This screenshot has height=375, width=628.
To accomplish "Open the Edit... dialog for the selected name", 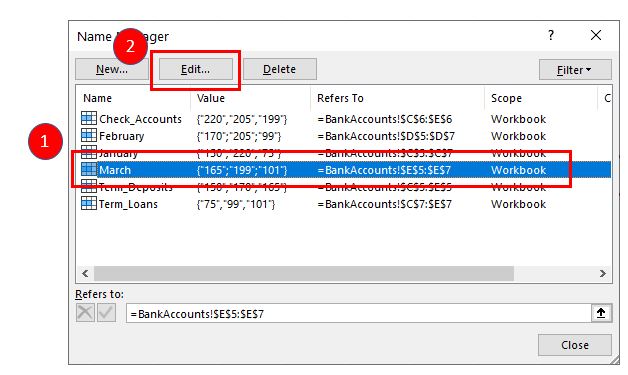I will (195, 69).
